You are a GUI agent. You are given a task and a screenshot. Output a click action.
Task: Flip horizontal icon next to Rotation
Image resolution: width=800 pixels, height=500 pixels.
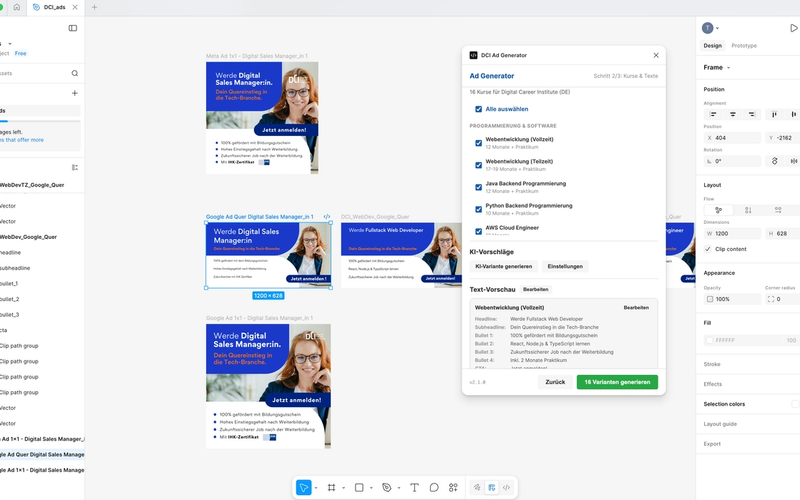tap(793, 161)
